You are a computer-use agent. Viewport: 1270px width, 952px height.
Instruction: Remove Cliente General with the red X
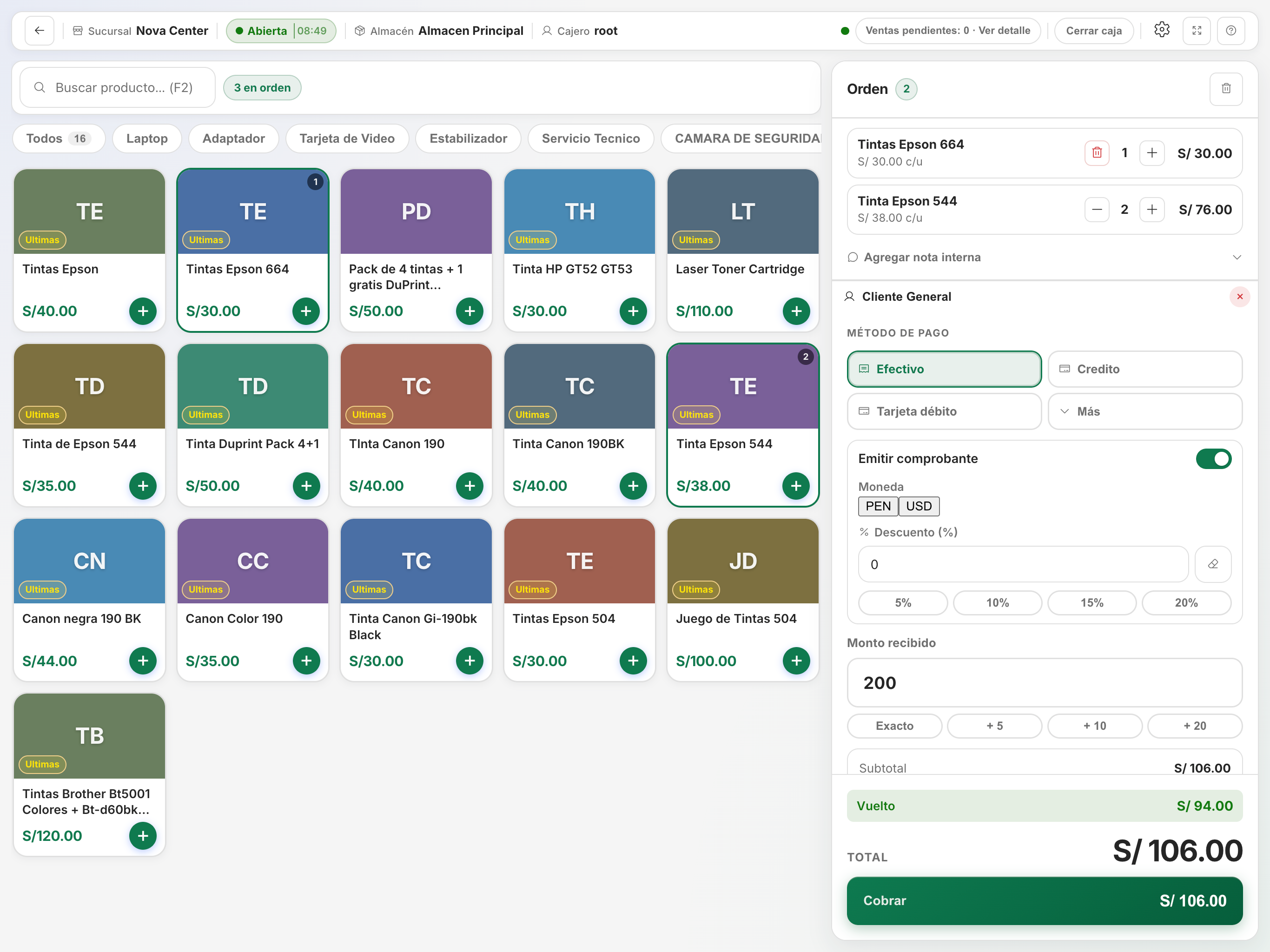(x=1240, y=296)
